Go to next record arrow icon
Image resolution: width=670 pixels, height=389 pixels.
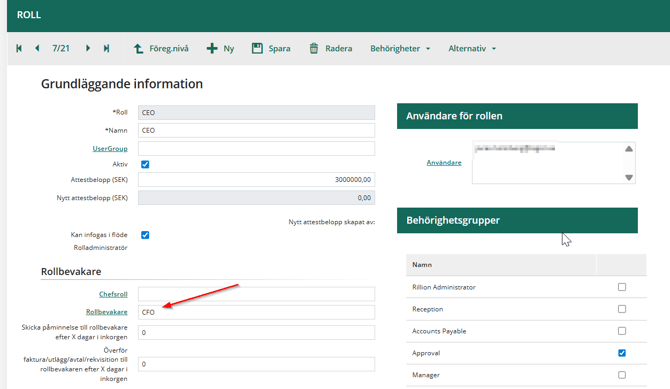point(88,48)
